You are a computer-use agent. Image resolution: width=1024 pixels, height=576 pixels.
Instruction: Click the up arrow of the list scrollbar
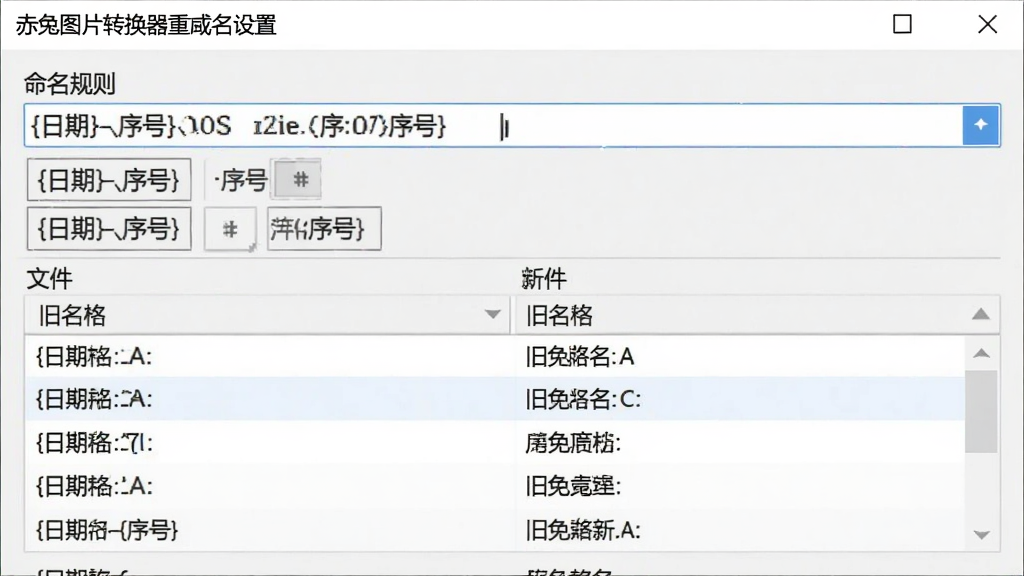coord(981,353)
